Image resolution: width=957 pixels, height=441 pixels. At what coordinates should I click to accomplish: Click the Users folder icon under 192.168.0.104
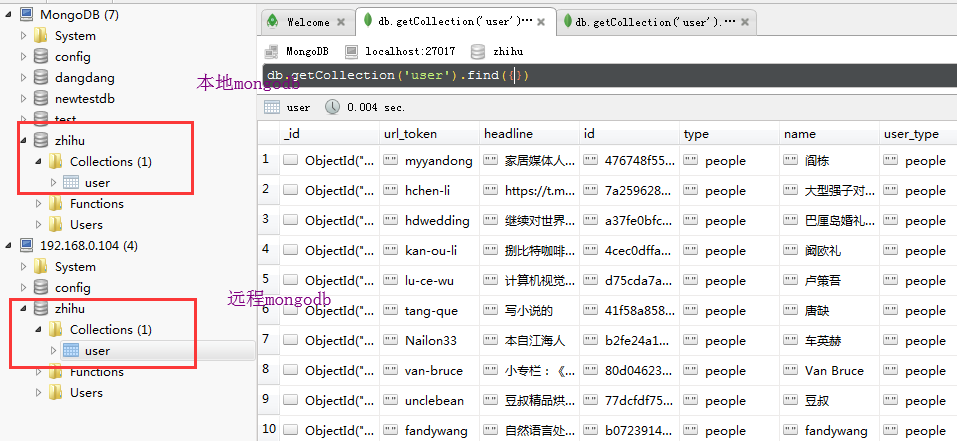pos(56,392)
